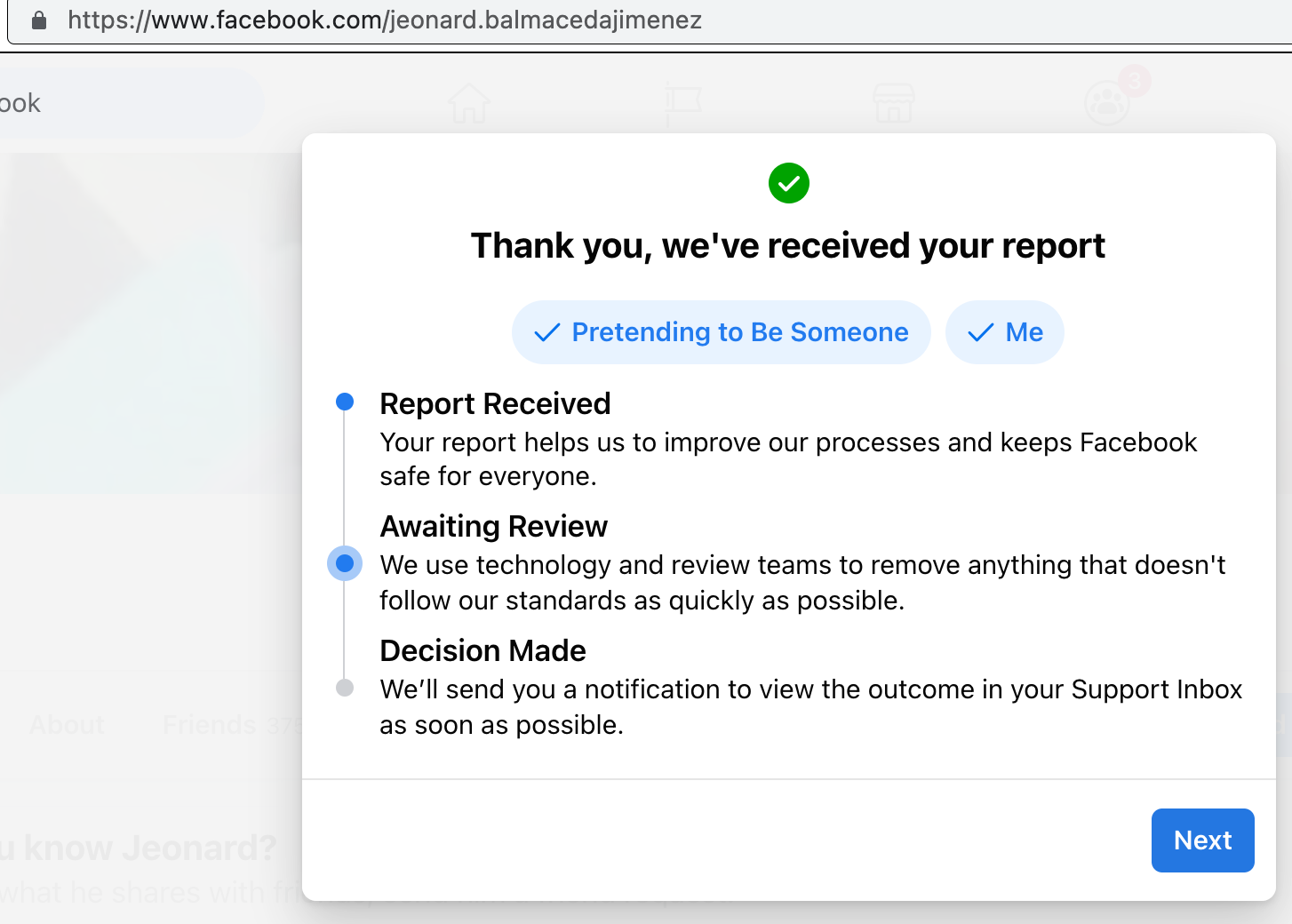Select the 'Me' checked chip

(x=1004, y=332)
